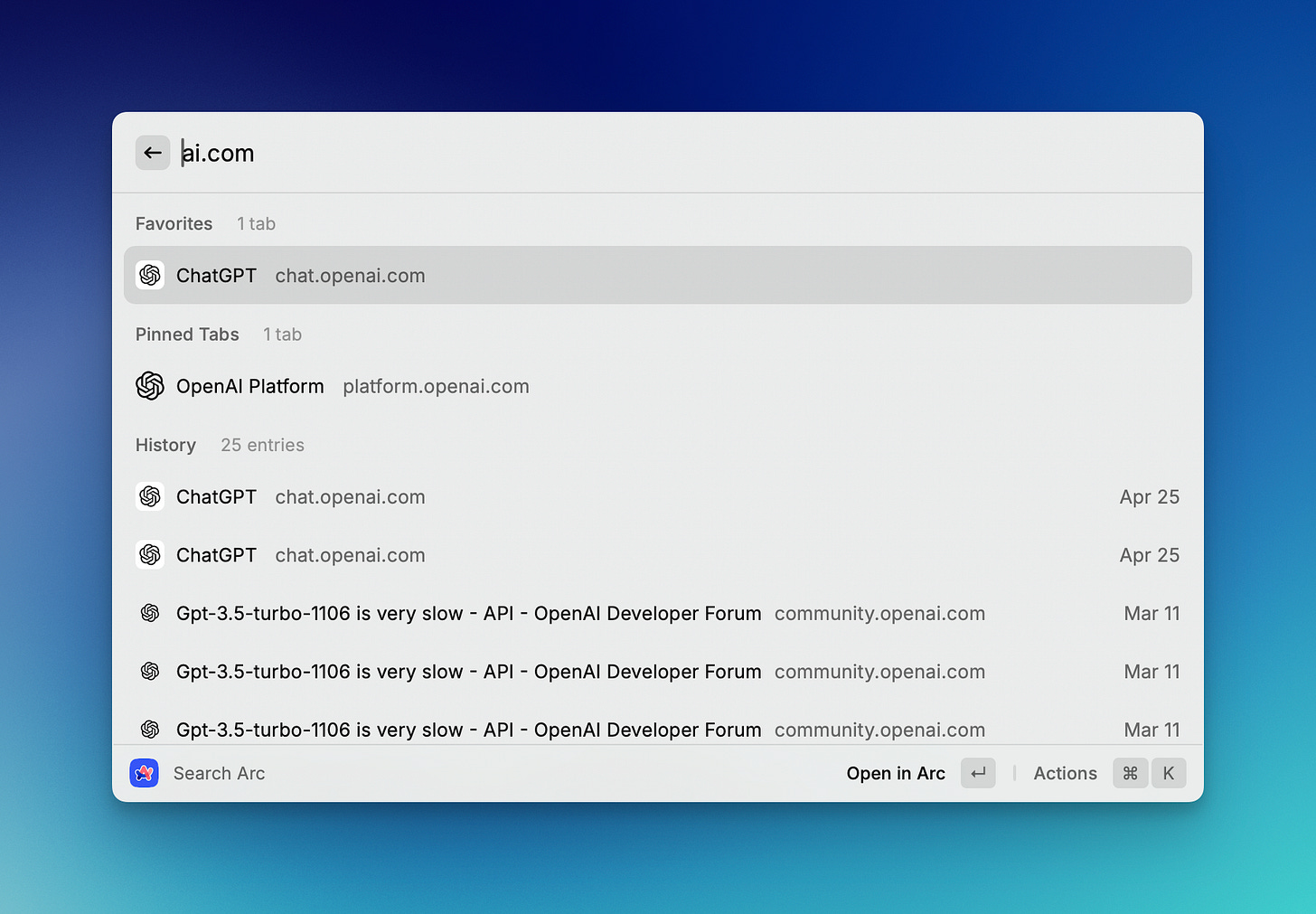
Task: Click the Arc extension icon in the bottom bar
Action: (x=145, y=773)
